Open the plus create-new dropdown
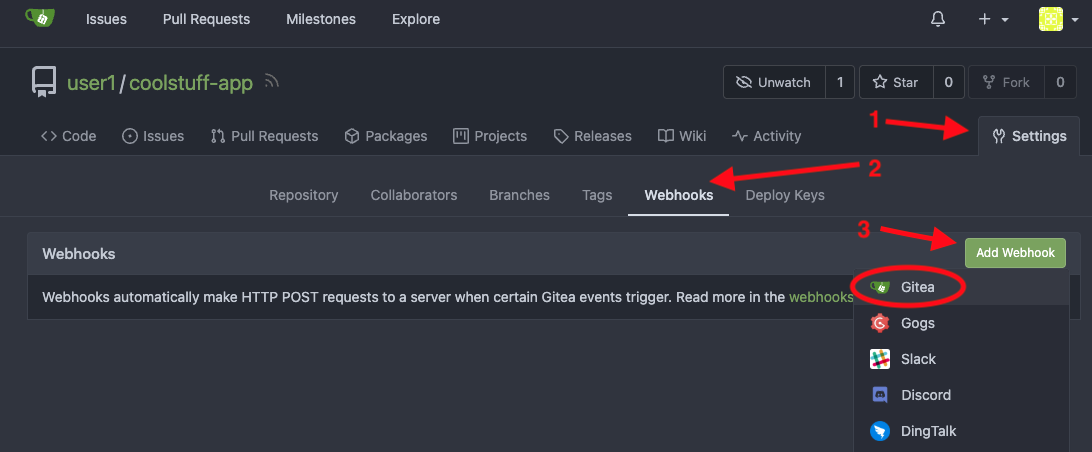The width and height of the screenshot is (1092, 452). coord(993,20)
